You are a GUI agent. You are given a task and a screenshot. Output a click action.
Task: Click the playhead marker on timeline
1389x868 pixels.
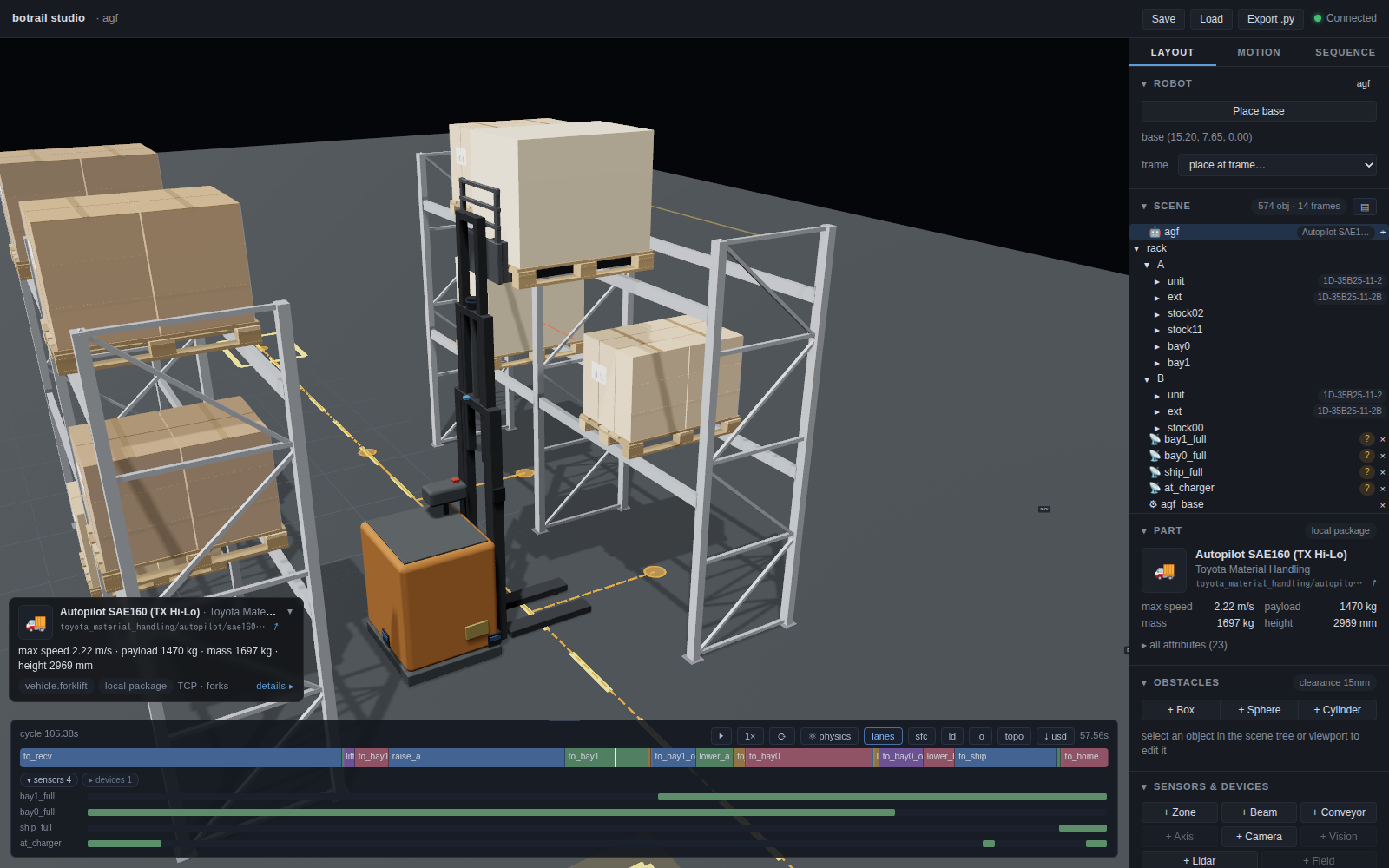tap(616, 757)
